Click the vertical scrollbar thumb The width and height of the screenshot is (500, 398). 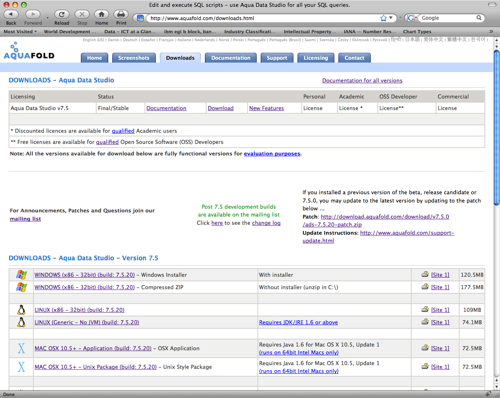click(x=496, y=128)
